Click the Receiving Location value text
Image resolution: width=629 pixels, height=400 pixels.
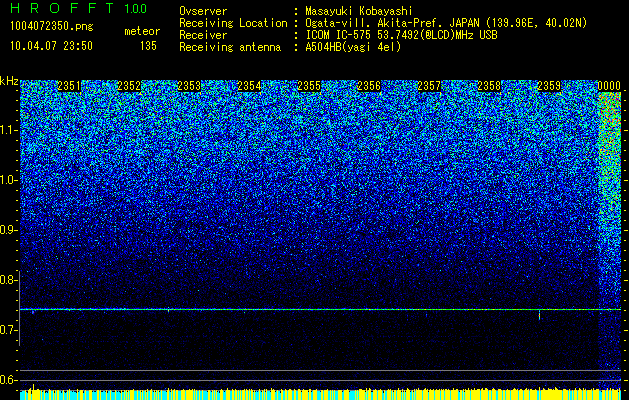446,23
